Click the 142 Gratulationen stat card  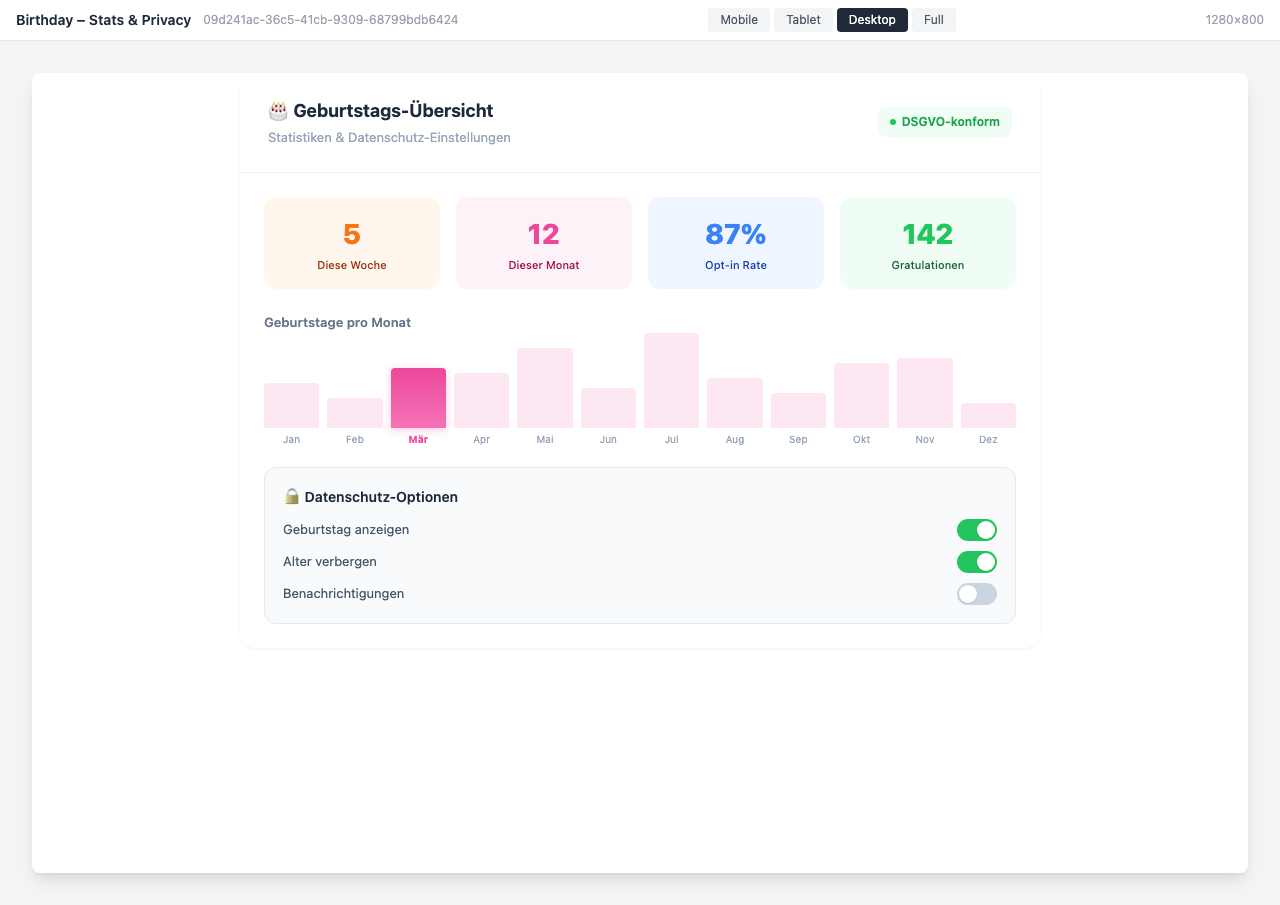click(x=927, y=242)
